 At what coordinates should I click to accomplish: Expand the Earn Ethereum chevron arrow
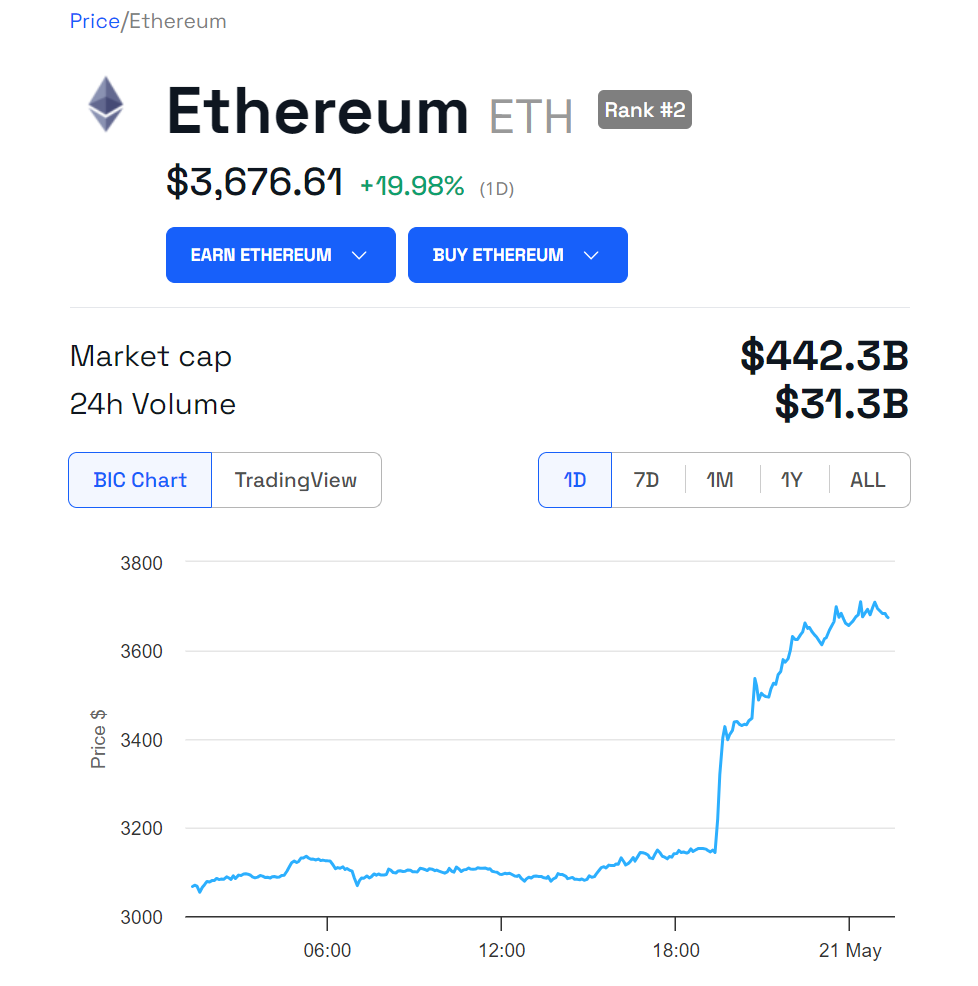click(359, 255)
